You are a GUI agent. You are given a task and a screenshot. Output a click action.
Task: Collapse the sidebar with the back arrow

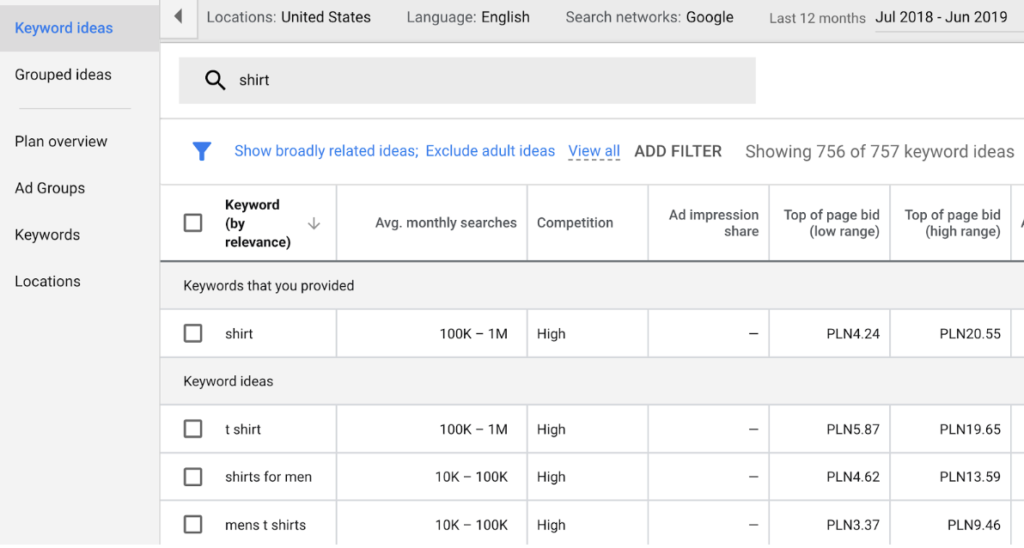(x=178, y=17)
